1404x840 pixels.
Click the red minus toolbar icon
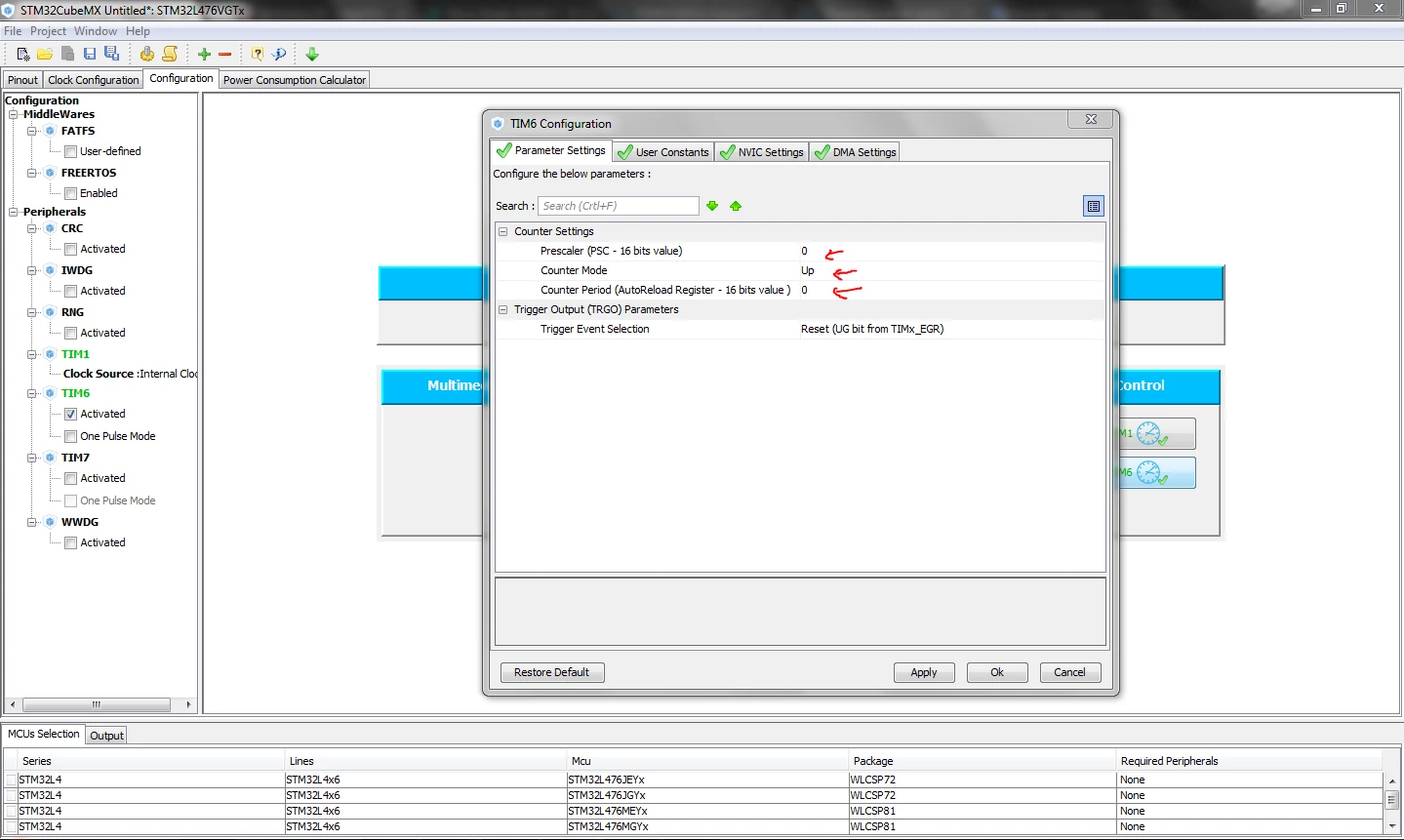coord(225,55)
